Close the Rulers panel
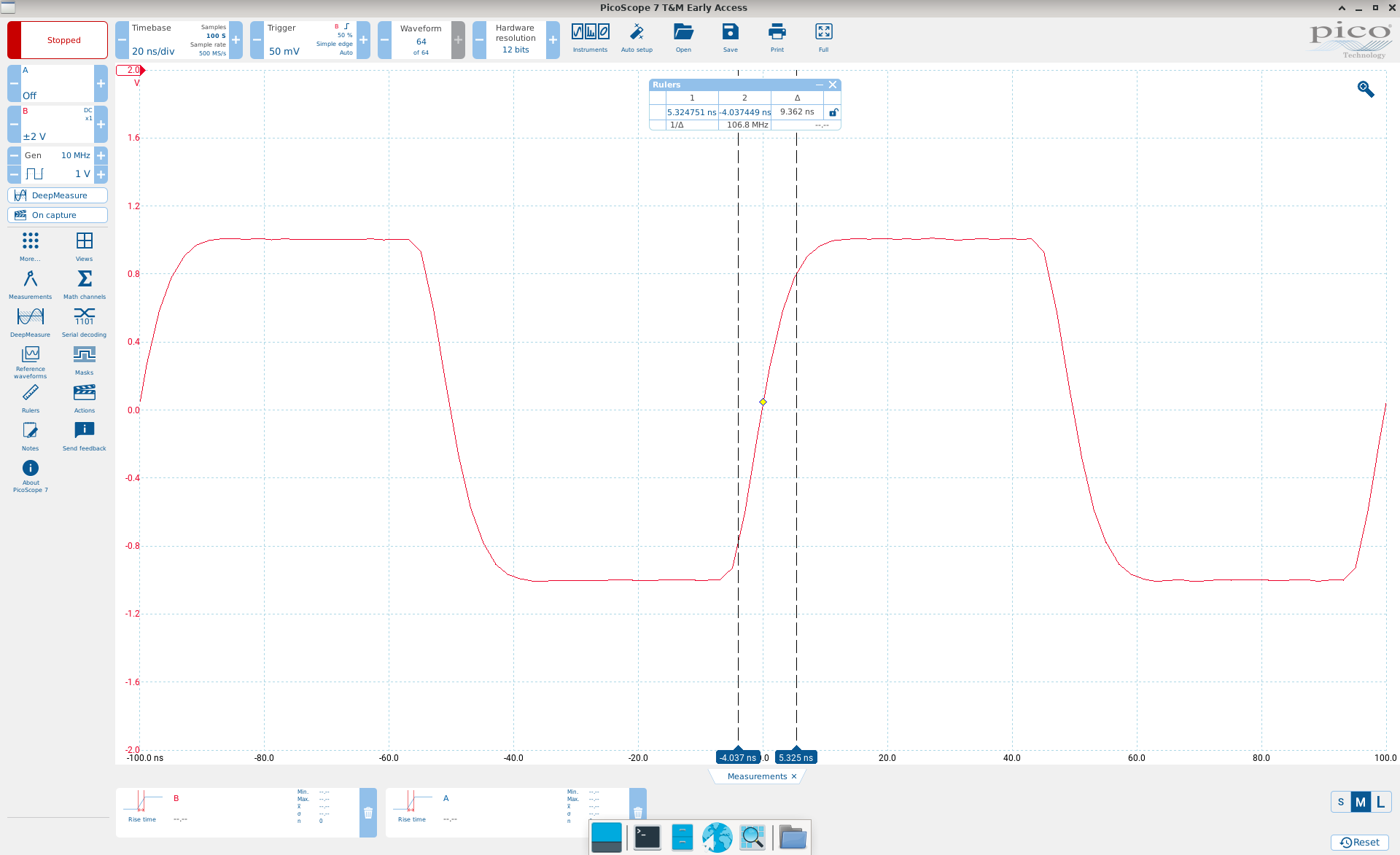 coord(833,85)
